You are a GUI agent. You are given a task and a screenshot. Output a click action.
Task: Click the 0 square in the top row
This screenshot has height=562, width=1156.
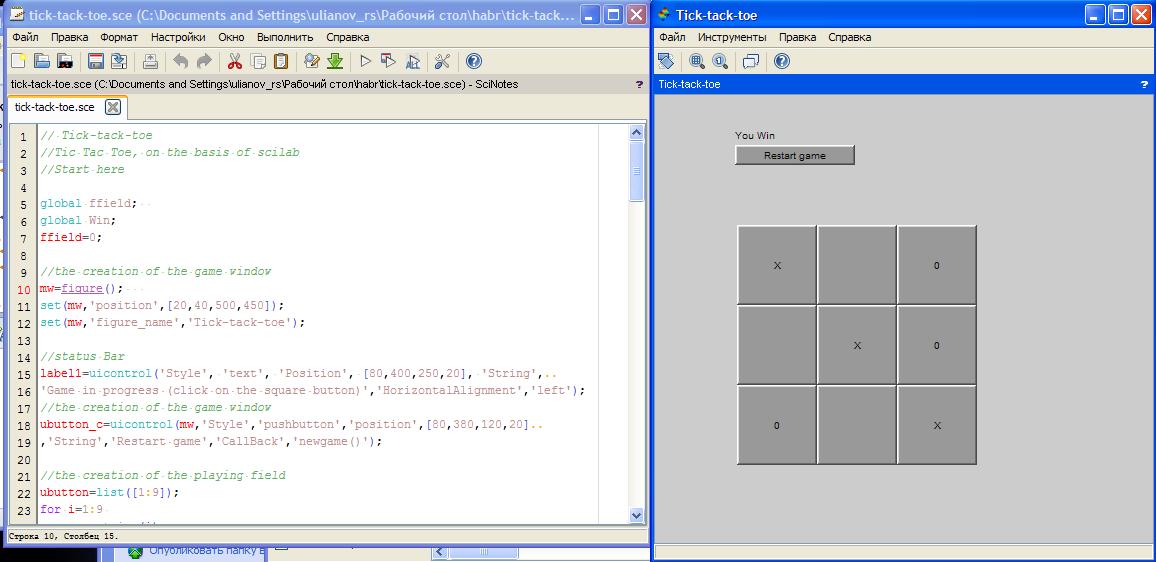(937, 265)
